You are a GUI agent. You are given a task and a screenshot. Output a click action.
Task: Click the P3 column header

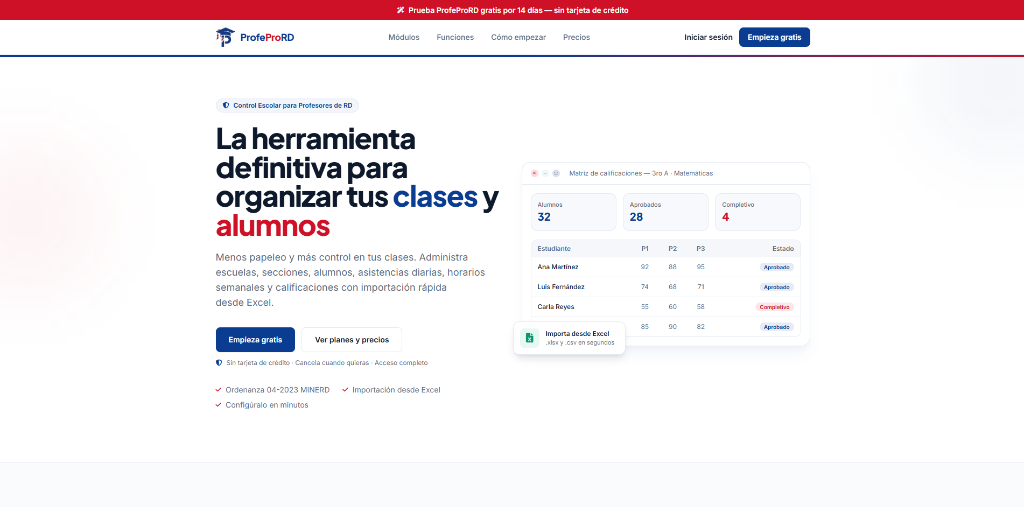(x=701, y=248)
